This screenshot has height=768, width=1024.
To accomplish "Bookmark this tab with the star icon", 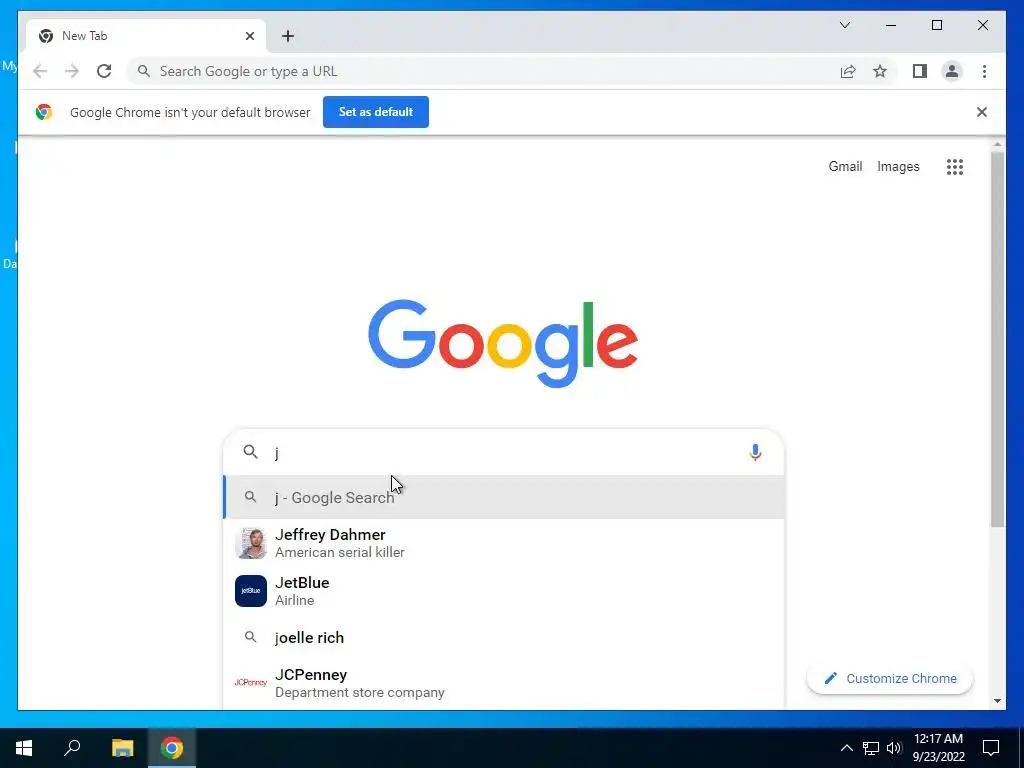I will pyautogui.click(x=880, y=71).
